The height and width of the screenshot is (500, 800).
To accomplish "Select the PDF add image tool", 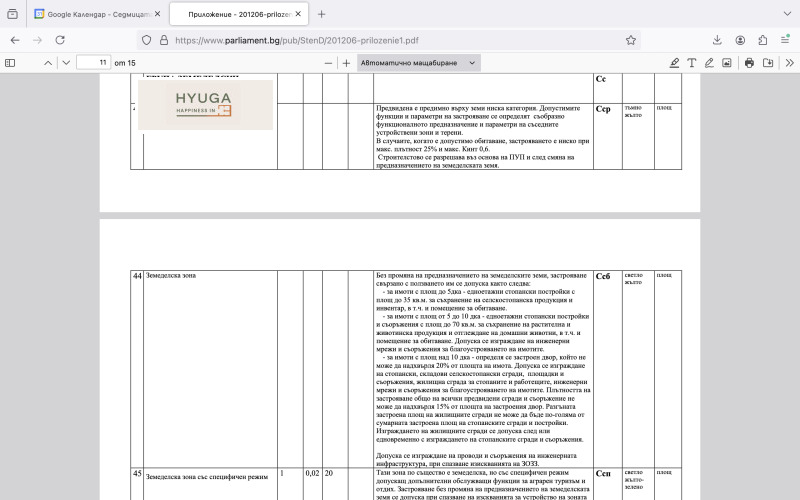I will tap(727, 63).
